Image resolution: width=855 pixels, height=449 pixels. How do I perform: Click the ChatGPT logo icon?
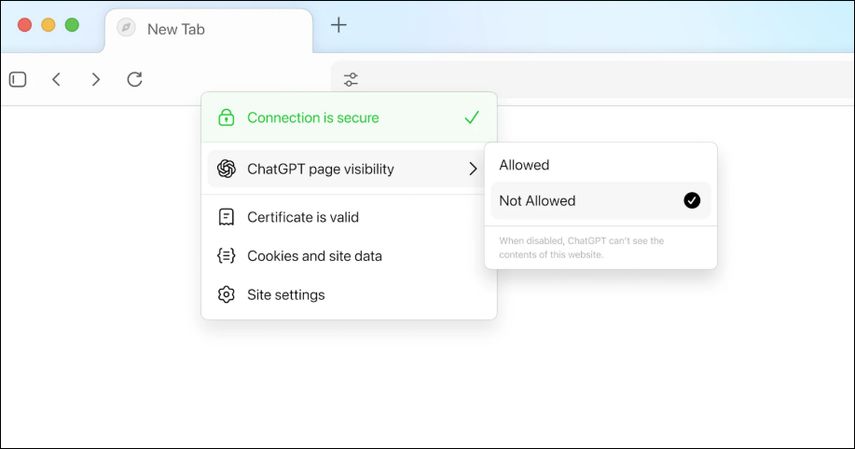tap(226, 169)
